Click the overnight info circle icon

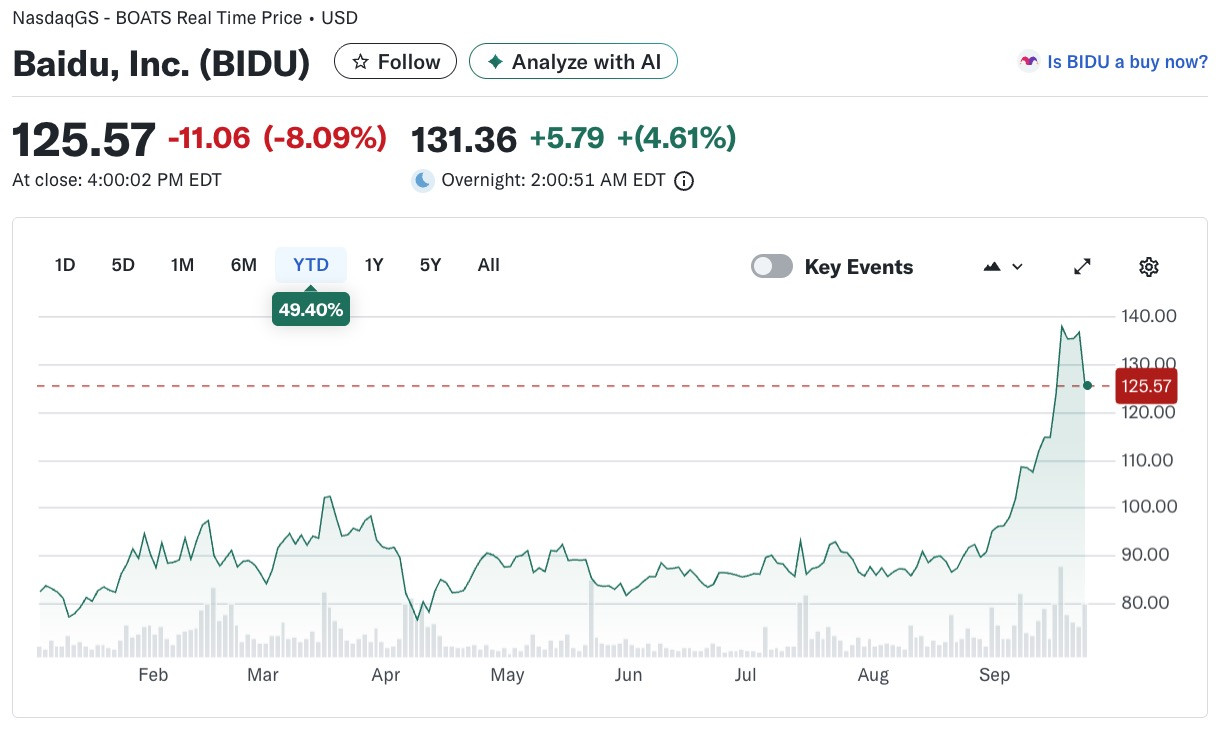[684, 181]
